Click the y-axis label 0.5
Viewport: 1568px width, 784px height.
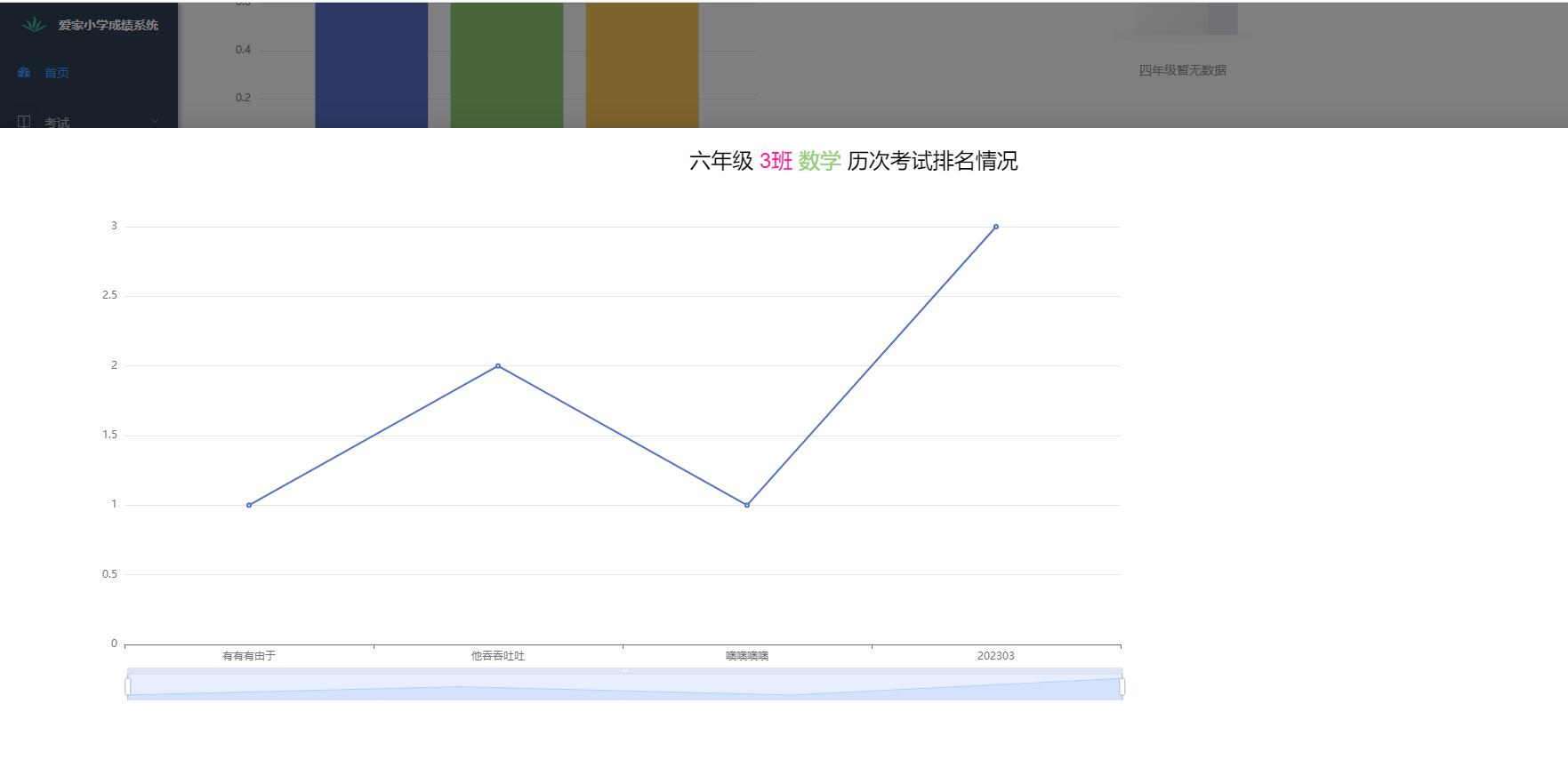pyautogui.click(x=109, y=574)
